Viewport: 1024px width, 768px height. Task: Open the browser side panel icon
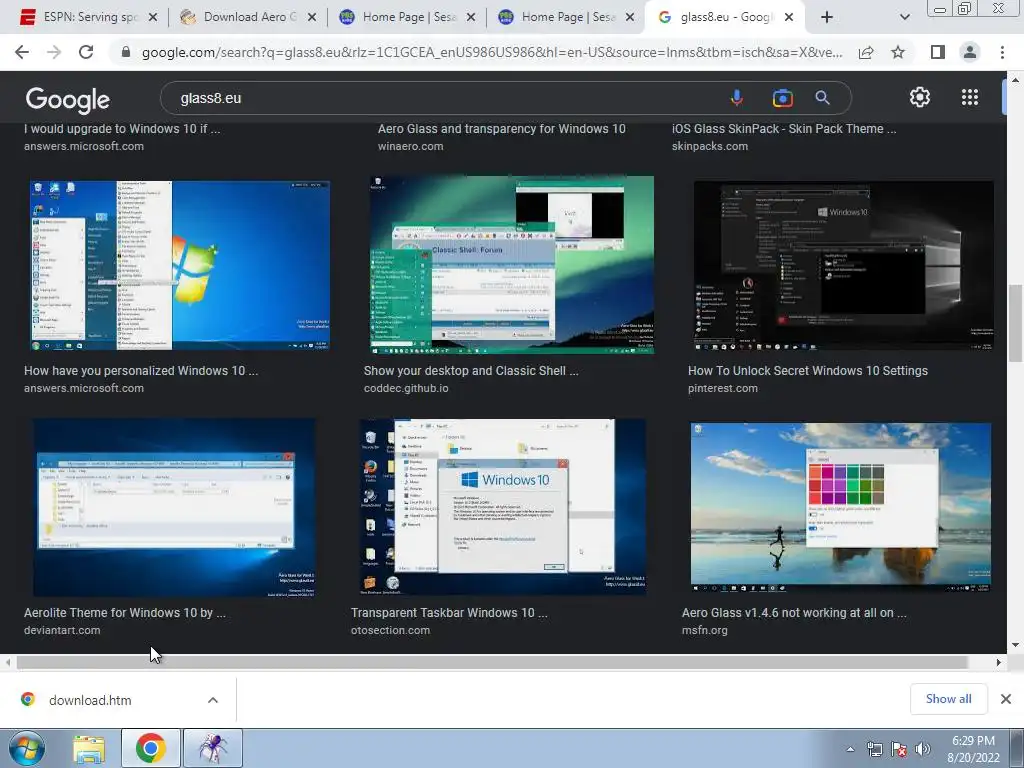tap(938, 52)
